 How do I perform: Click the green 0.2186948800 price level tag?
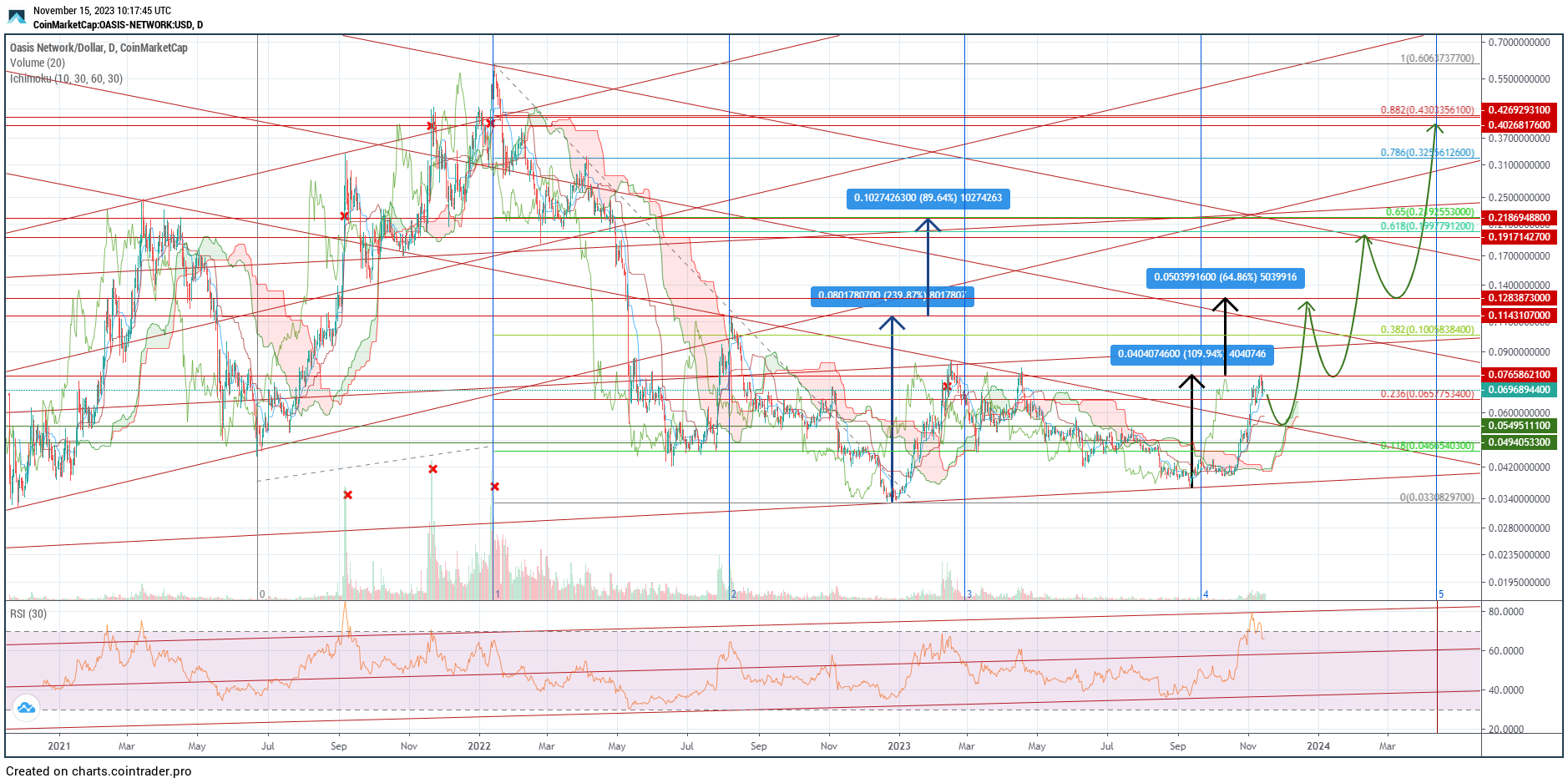tap(1519, 218)
